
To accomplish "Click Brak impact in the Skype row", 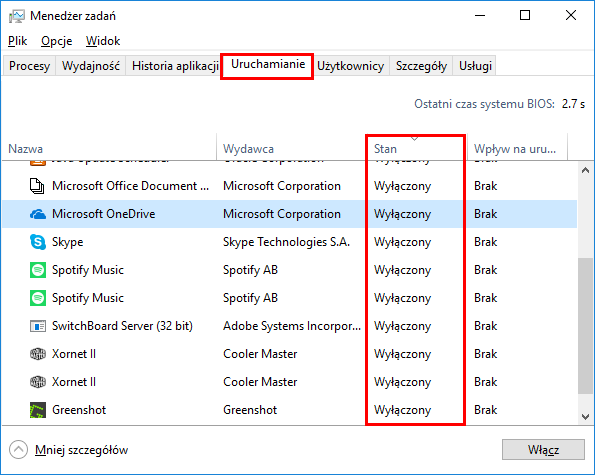I will point(485,242).
